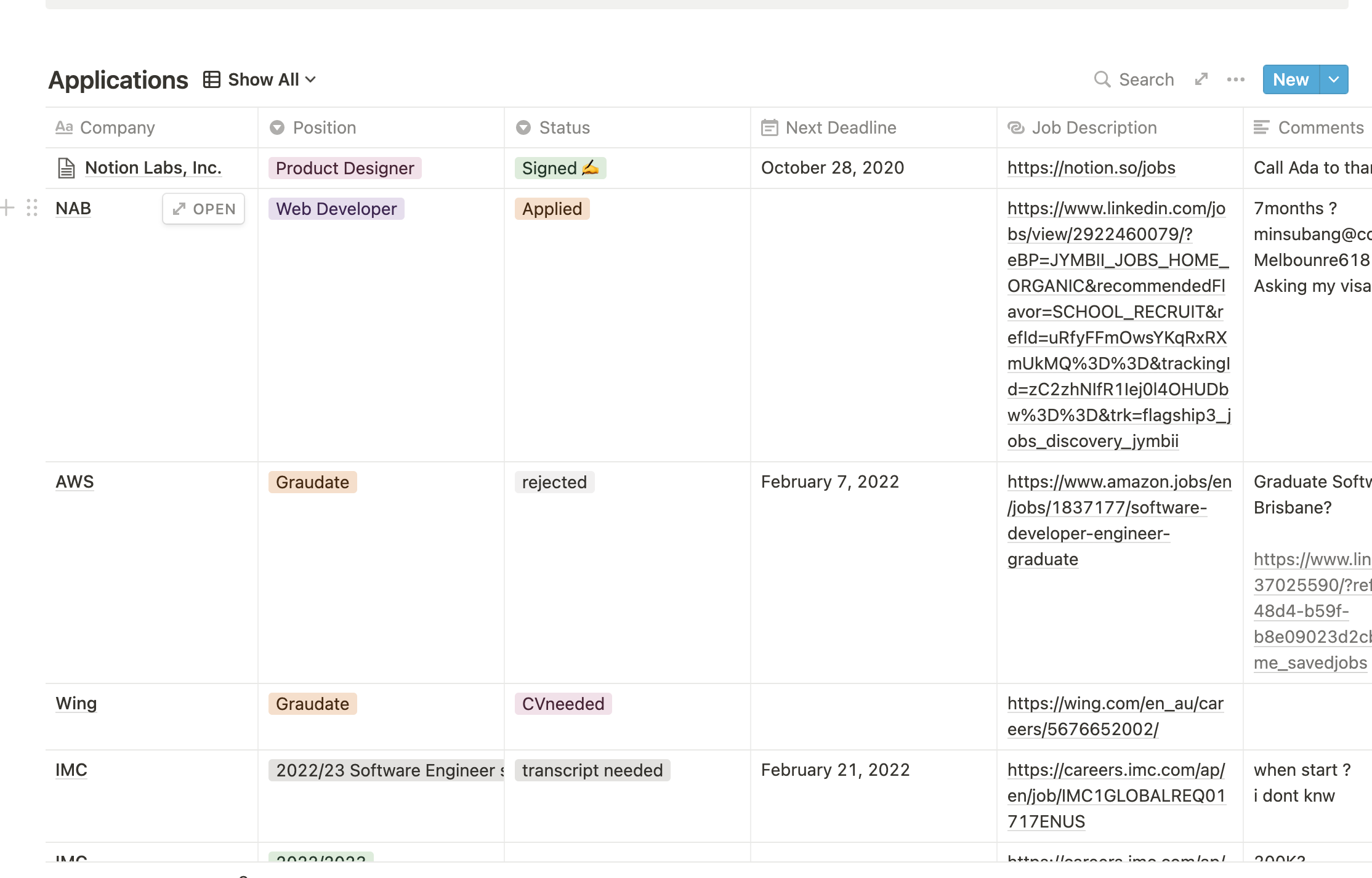Click the Product Designer position tag

pyautogui.click(x=345, y=168)
